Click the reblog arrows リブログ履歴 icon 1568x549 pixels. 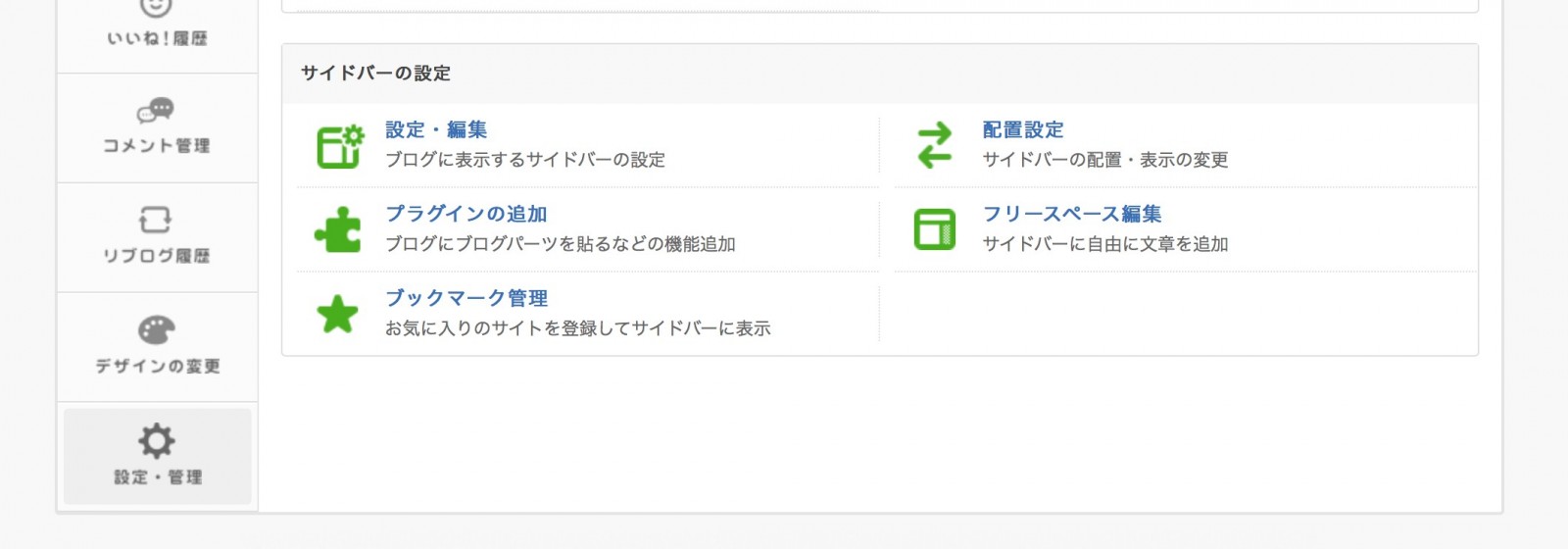[x=156, y=220]
